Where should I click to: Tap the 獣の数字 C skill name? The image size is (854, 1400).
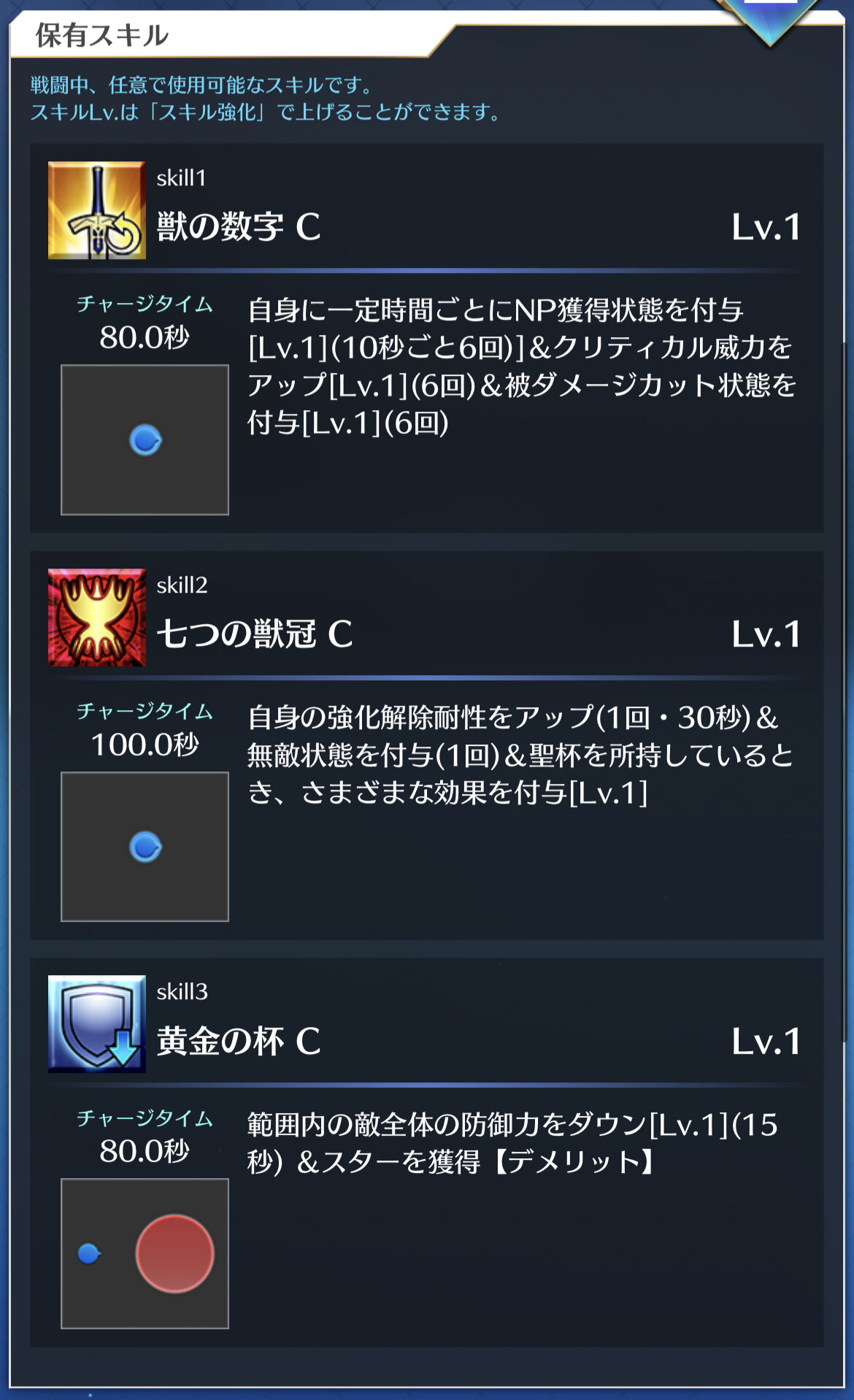(239, 226)
